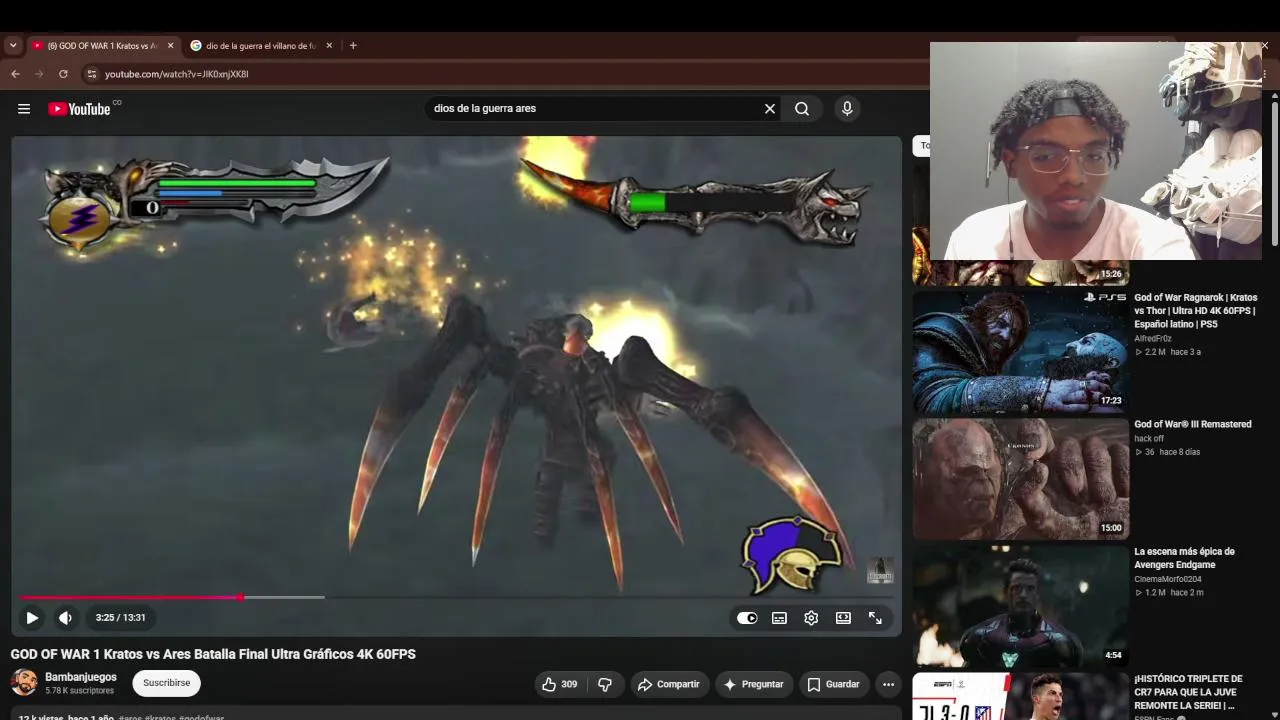
Task: Switch to theater mode
Action: 843,618
